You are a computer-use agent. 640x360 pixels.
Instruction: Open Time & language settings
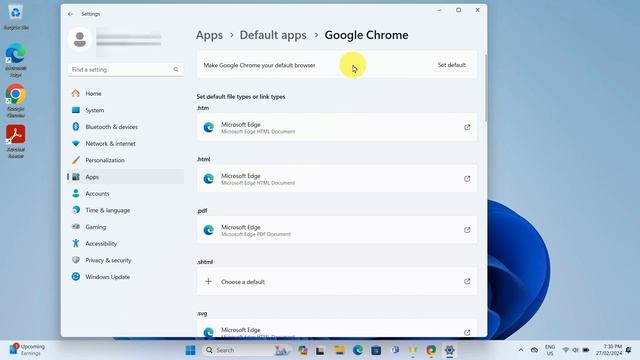point(126,210)
